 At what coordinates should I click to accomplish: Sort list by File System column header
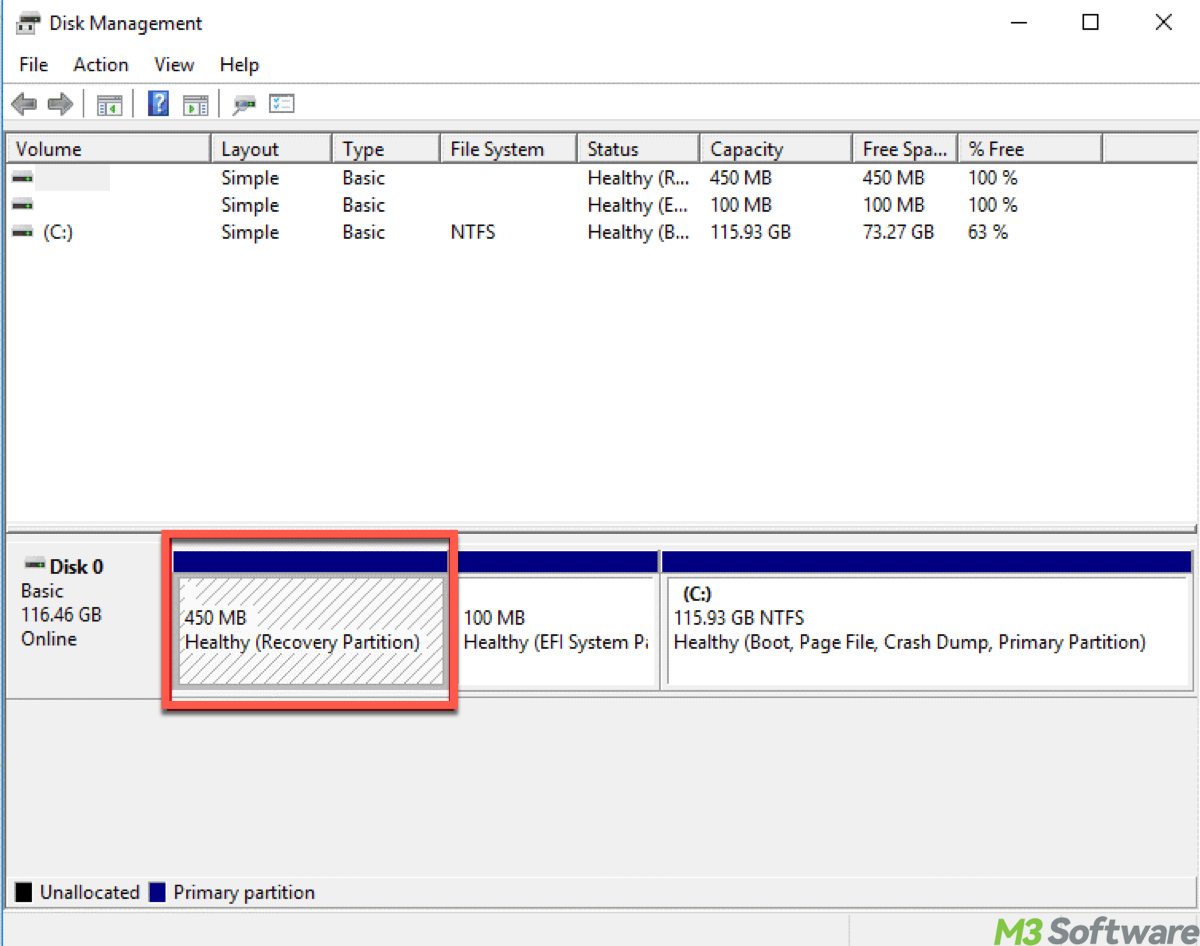point(507,149)
